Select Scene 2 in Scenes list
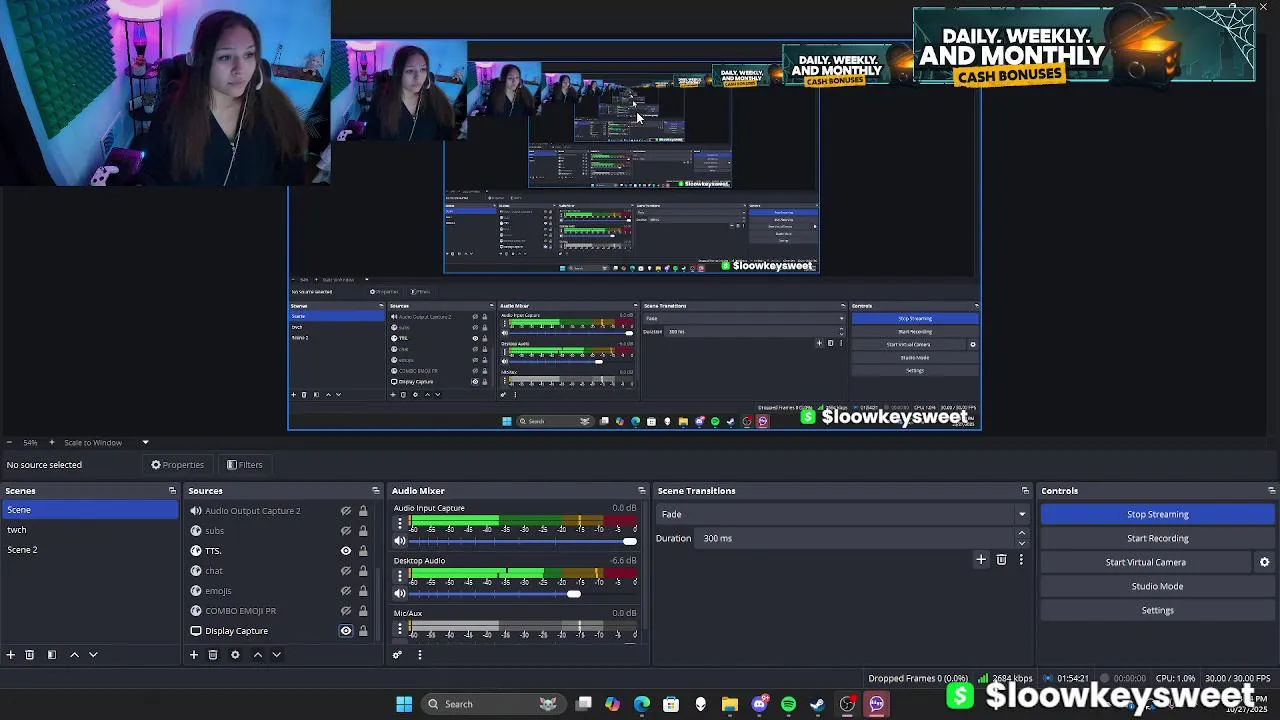Image resolution: width=1280 pixels, height=720 pixels. point(90,550)
